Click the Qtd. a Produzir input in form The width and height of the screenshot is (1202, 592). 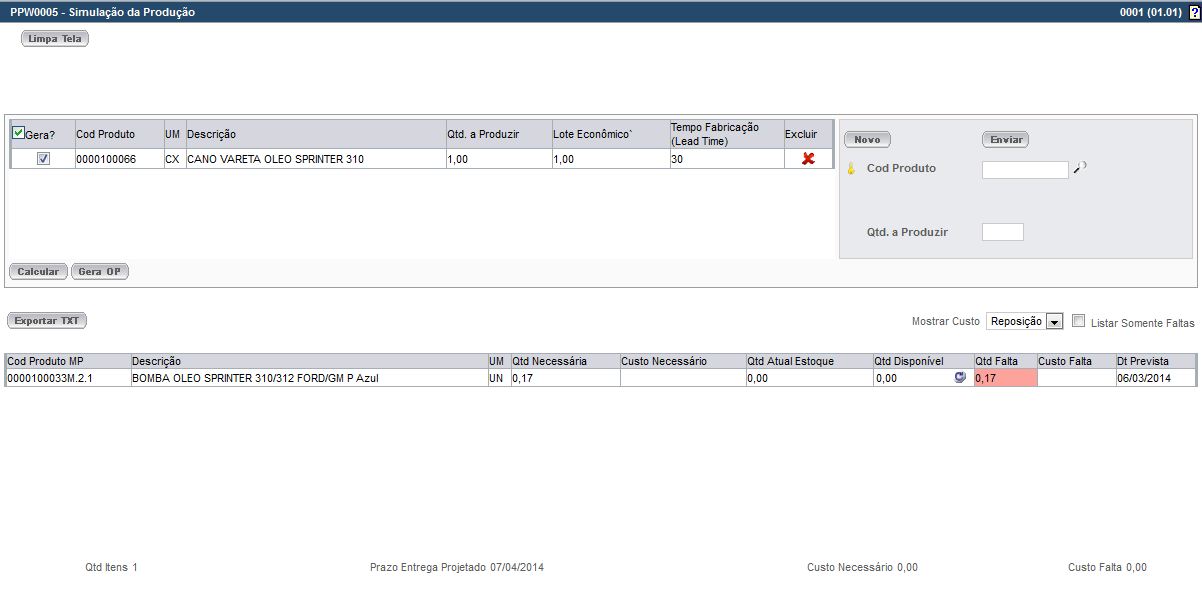tap(1002, 232)
